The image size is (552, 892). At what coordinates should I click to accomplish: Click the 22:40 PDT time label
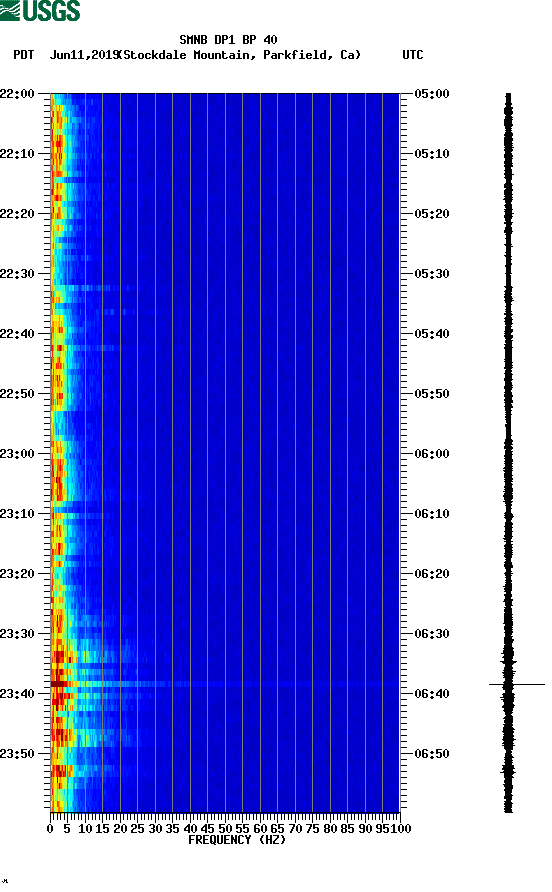(18, 333)
